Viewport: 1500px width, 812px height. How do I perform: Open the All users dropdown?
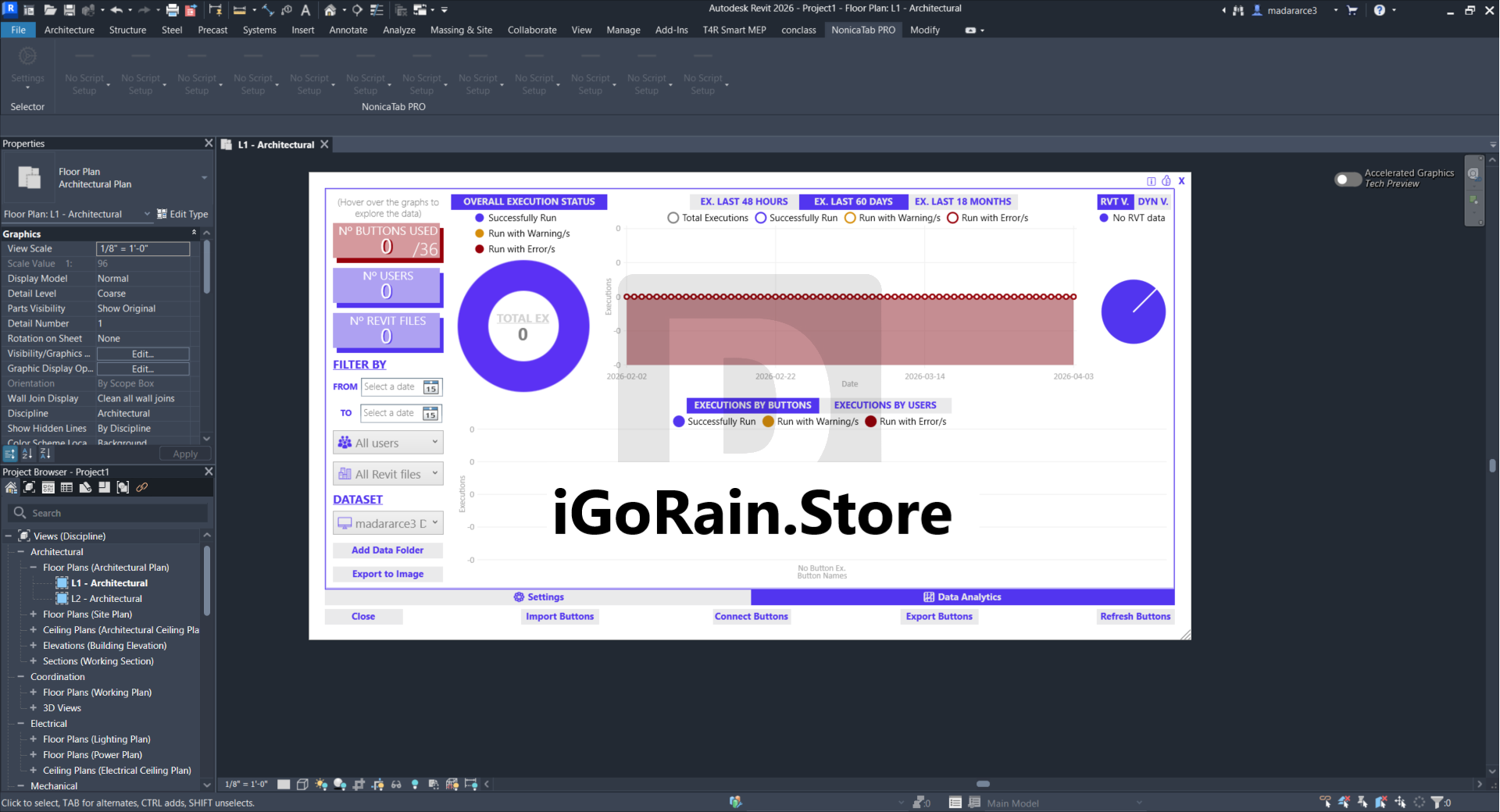coord(387,443)
